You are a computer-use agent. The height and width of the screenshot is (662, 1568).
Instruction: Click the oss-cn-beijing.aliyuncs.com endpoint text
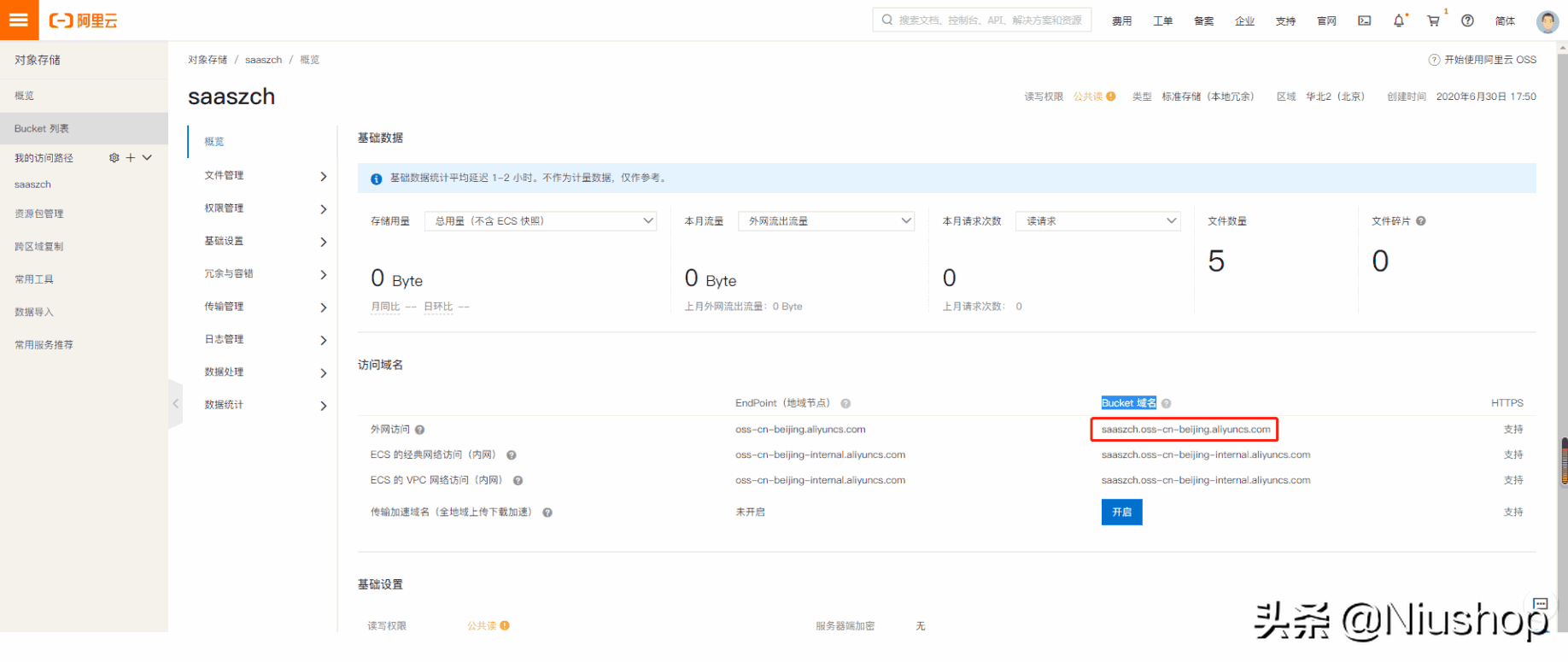click(800, 430)
